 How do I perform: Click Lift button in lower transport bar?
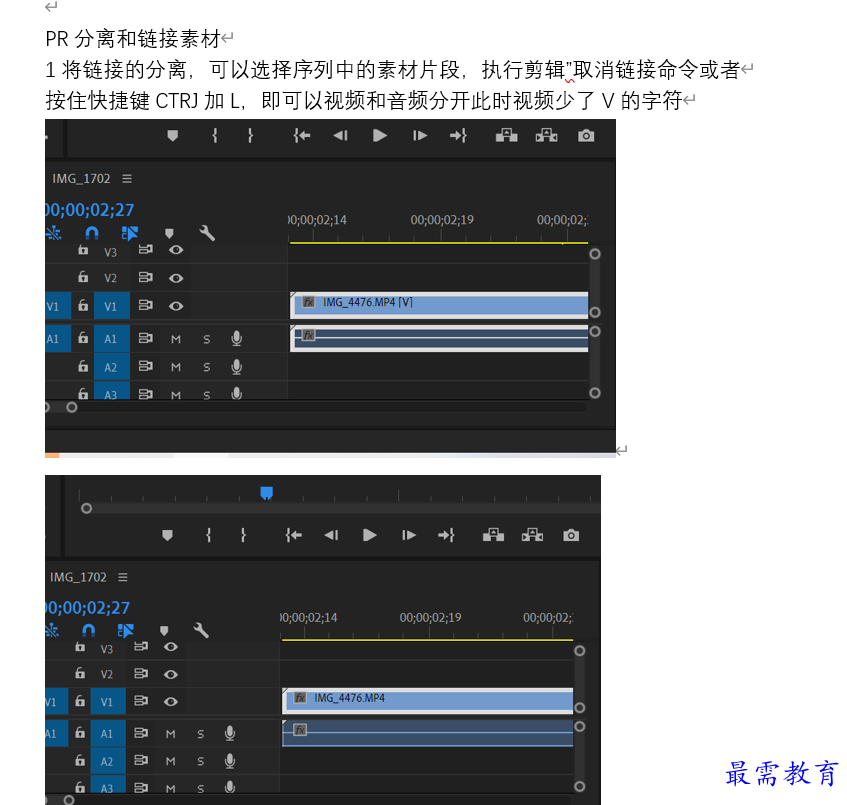tap(493, 535)
